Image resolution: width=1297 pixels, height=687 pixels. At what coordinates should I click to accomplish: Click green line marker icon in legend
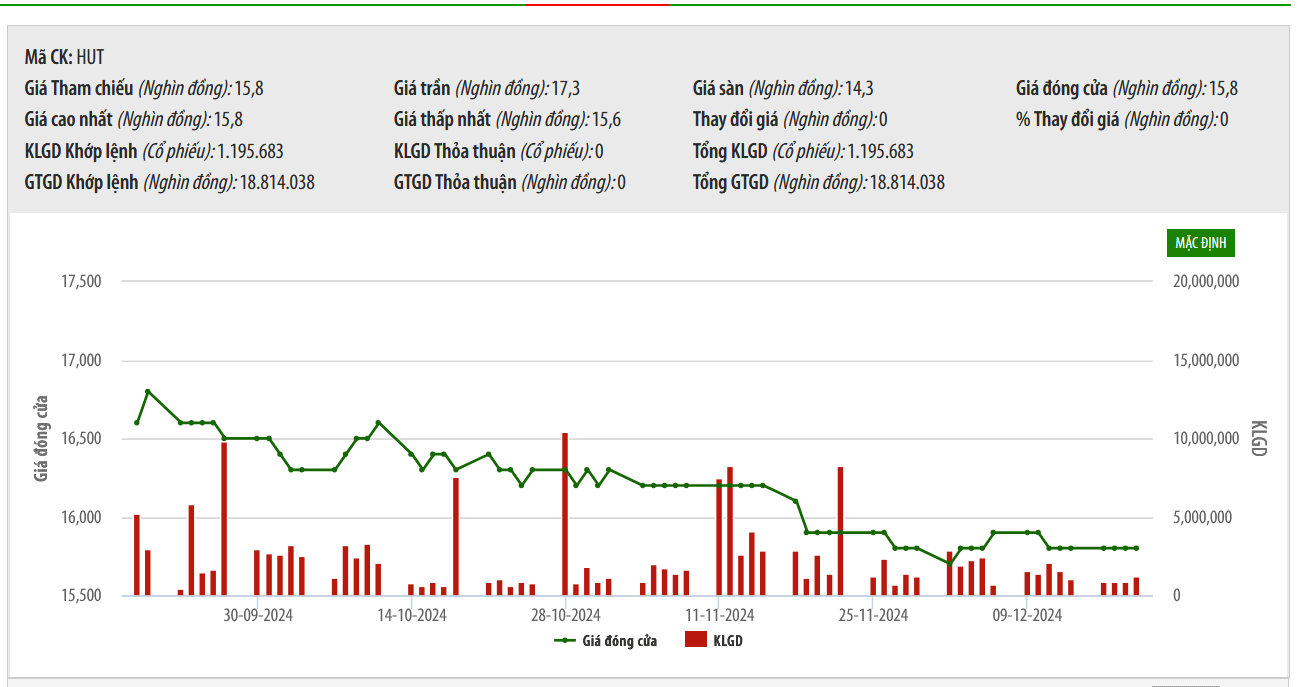pos(565,641)
